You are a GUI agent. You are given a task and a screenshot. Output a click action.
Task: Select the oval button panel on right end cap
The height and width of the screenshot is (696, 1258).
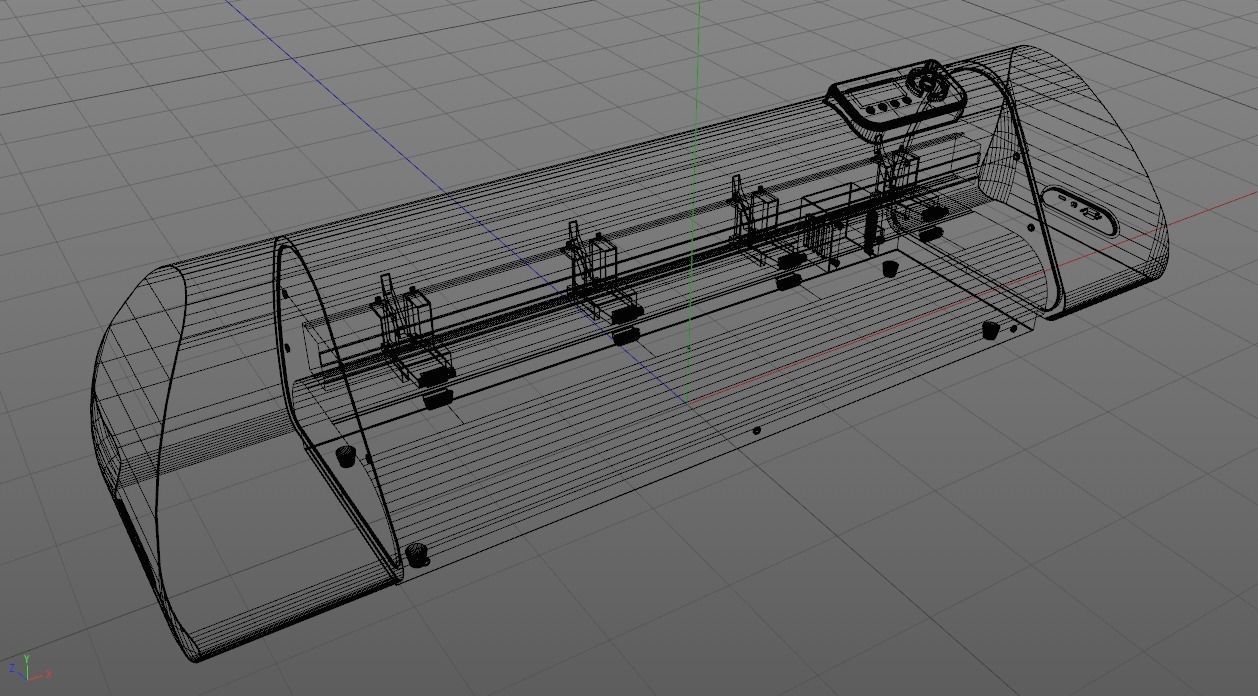click(1081, 211)
